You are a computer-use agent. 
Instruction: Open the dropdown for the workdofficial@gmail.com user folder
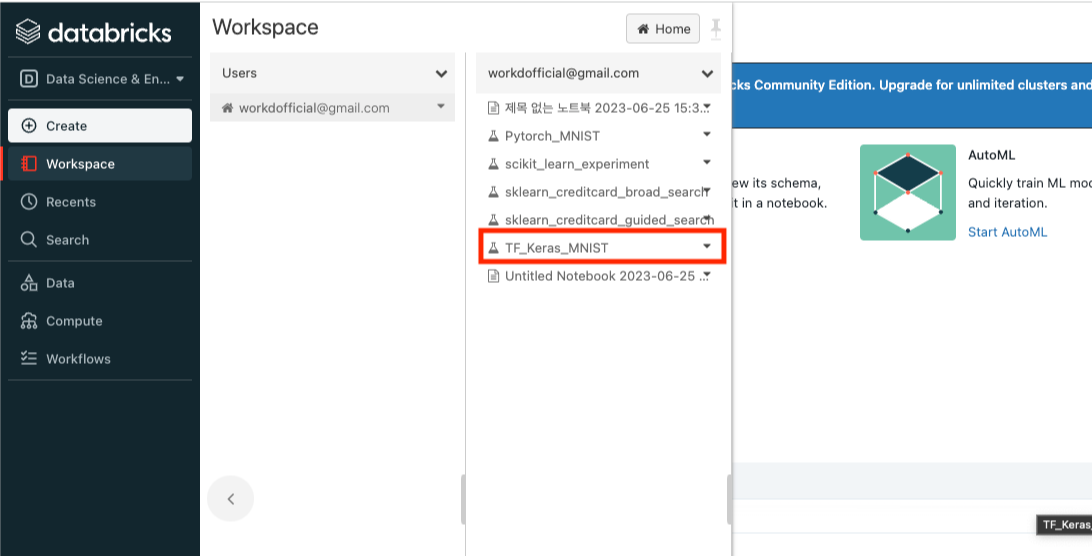[x=440, y=107]
